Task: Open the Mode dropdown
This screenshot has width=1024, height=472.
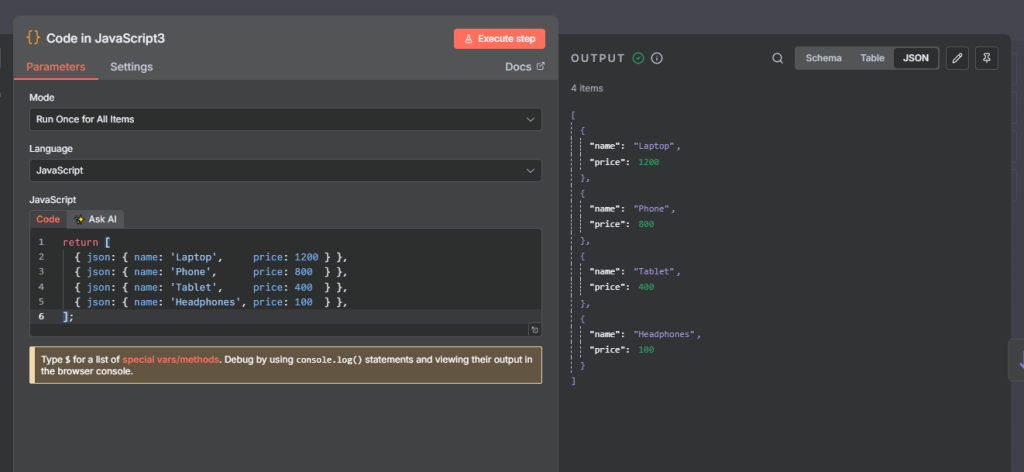Action: coord(285,119)
